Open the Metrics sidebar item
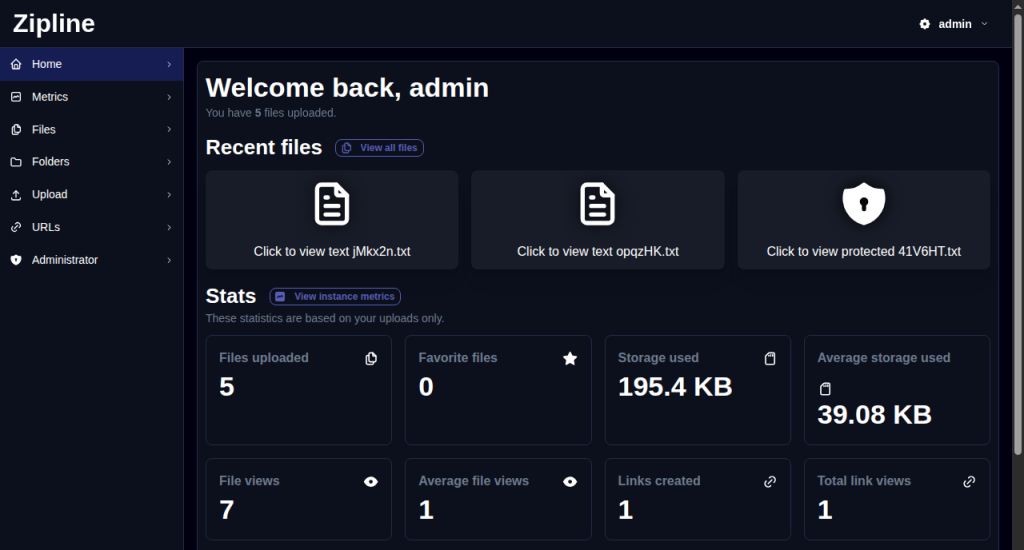The image size is (1024, 550). (91, 97)
